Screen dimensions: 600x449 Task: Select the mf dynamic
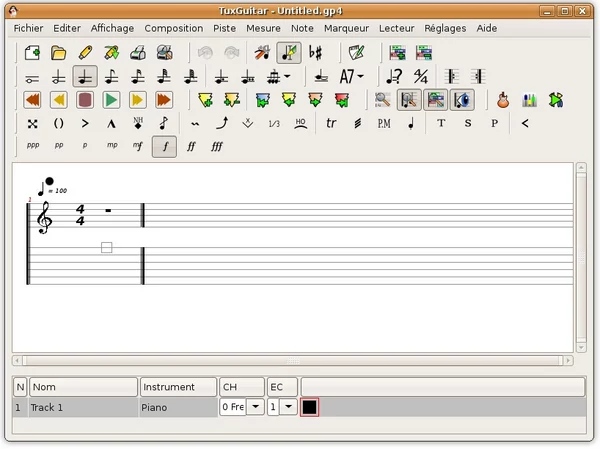138,146
